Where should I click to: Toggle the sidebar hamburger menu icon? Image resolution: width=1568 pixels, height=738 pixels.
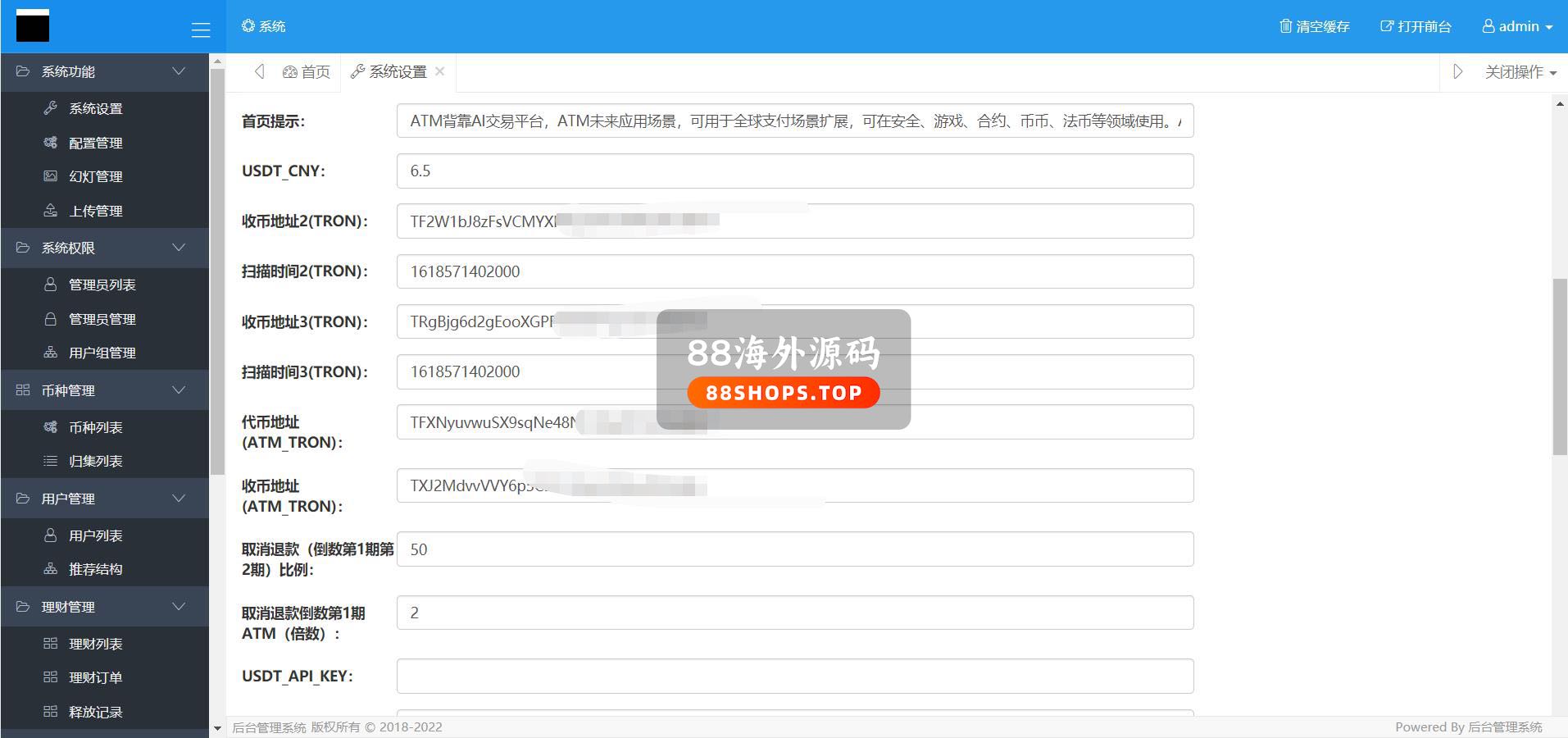coord(200,30)
